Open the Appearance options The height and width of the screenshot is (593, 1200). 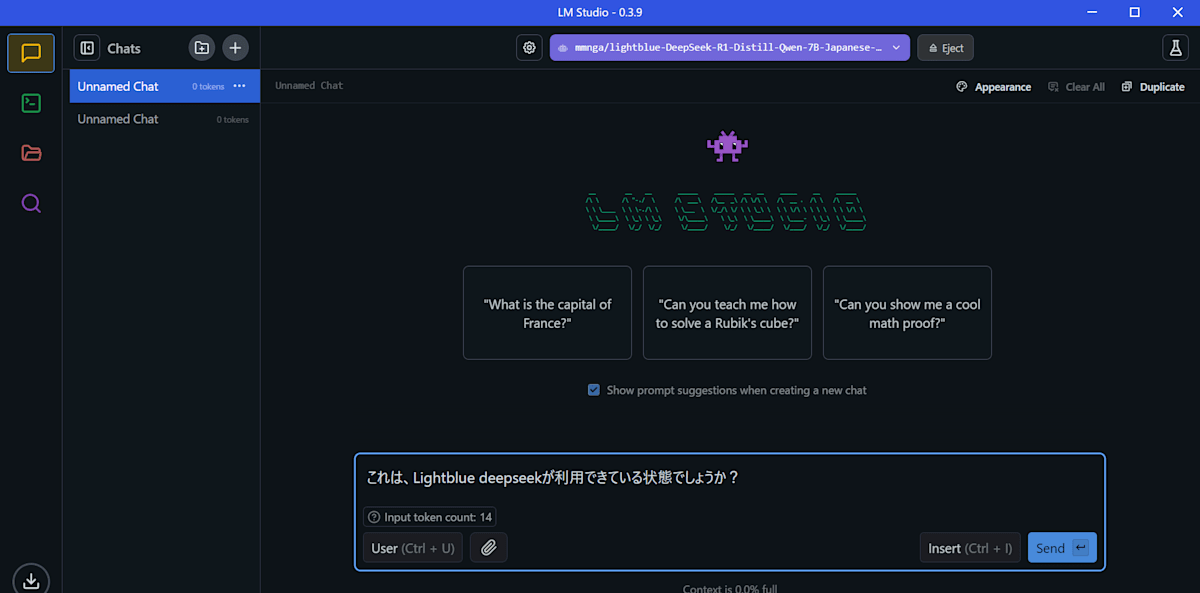pos(993,87)
